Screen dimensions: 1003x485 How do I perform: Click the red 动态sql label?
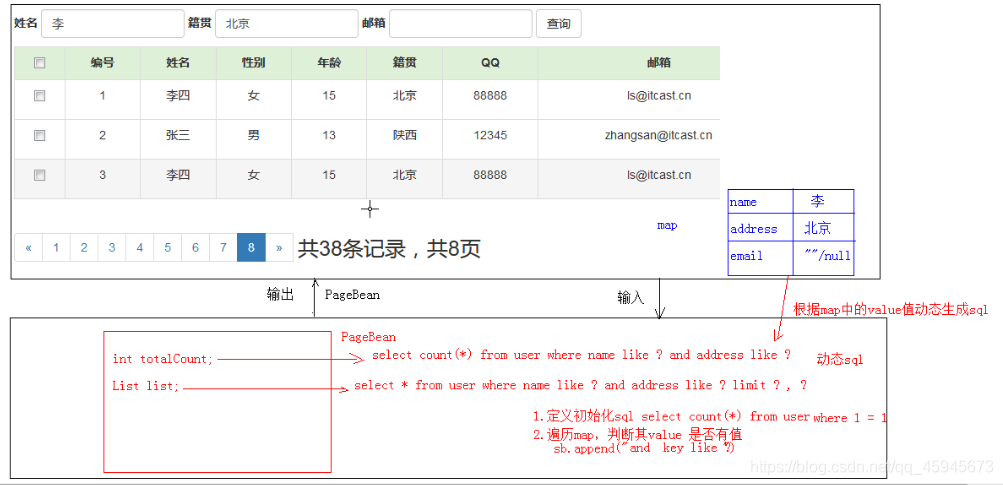[840, 360]
